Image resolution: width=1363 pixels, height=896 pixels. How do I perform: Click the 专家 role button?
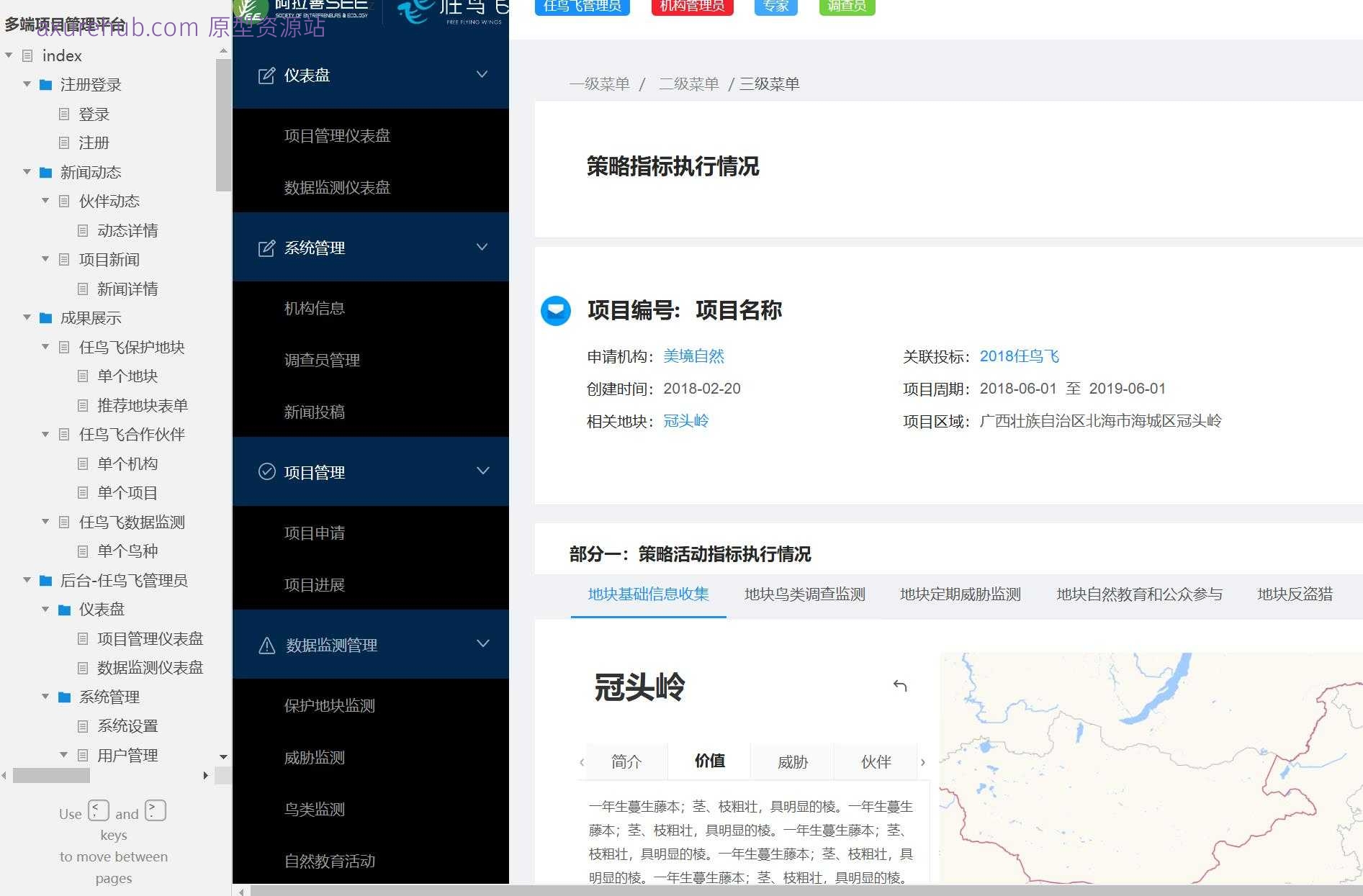tap(775, 6)
